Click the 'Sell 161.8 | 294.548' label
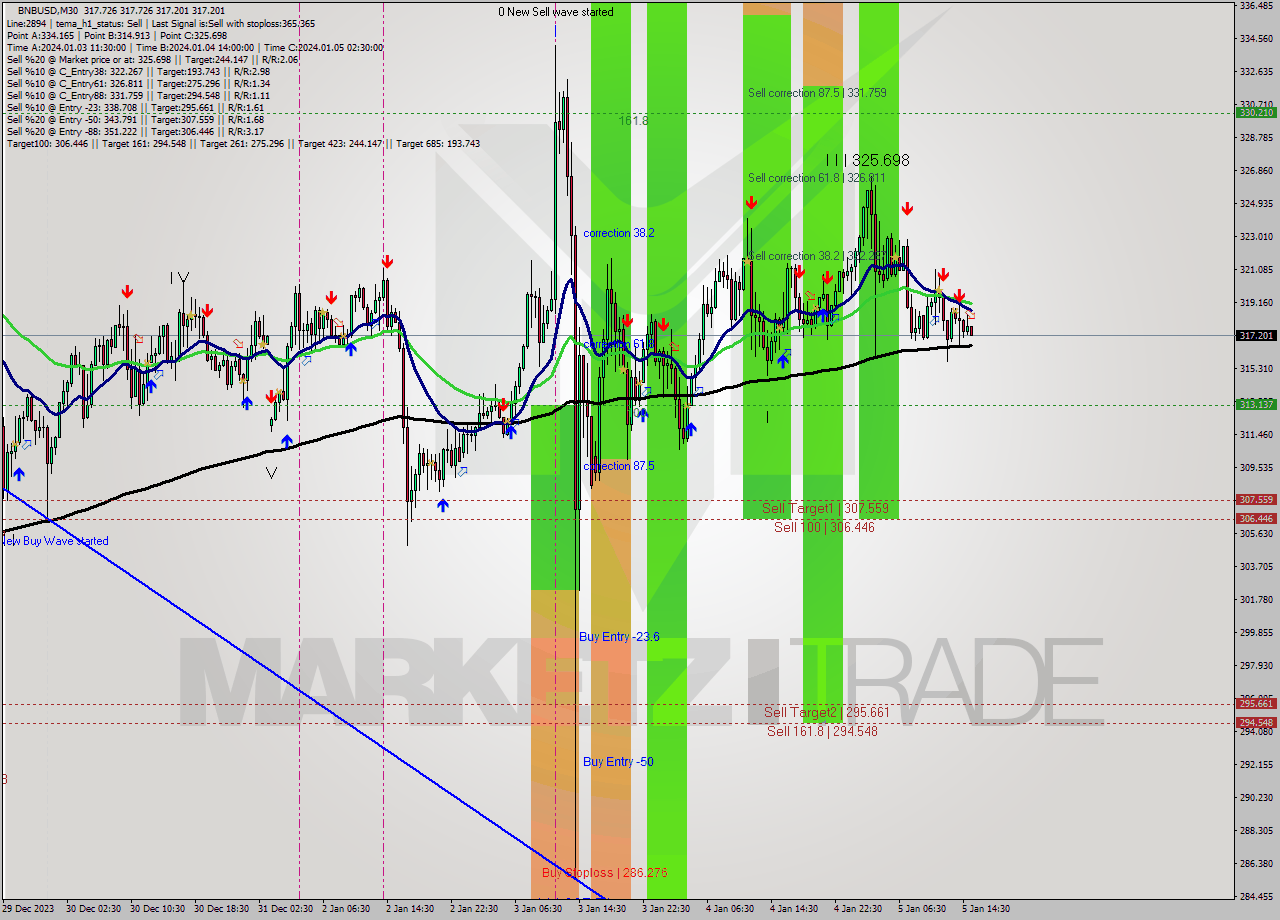This screenshot has width=1280, height=920. [822, 731]
